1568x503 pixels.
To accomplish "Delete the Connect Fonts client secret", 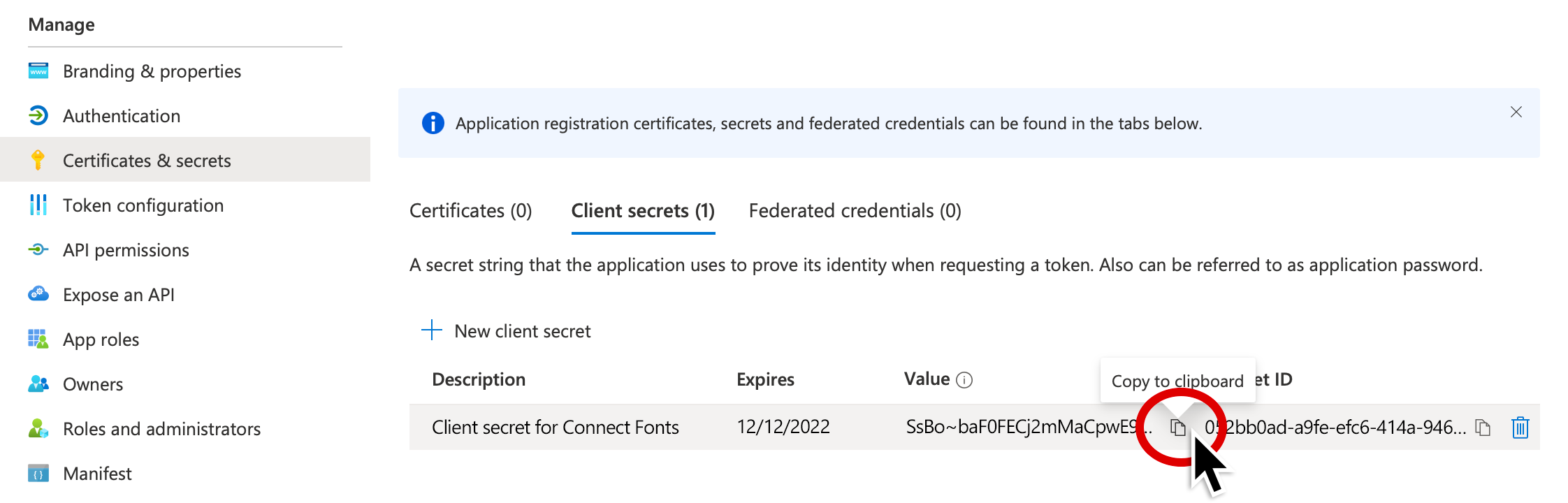I will tap(1520, 428).
